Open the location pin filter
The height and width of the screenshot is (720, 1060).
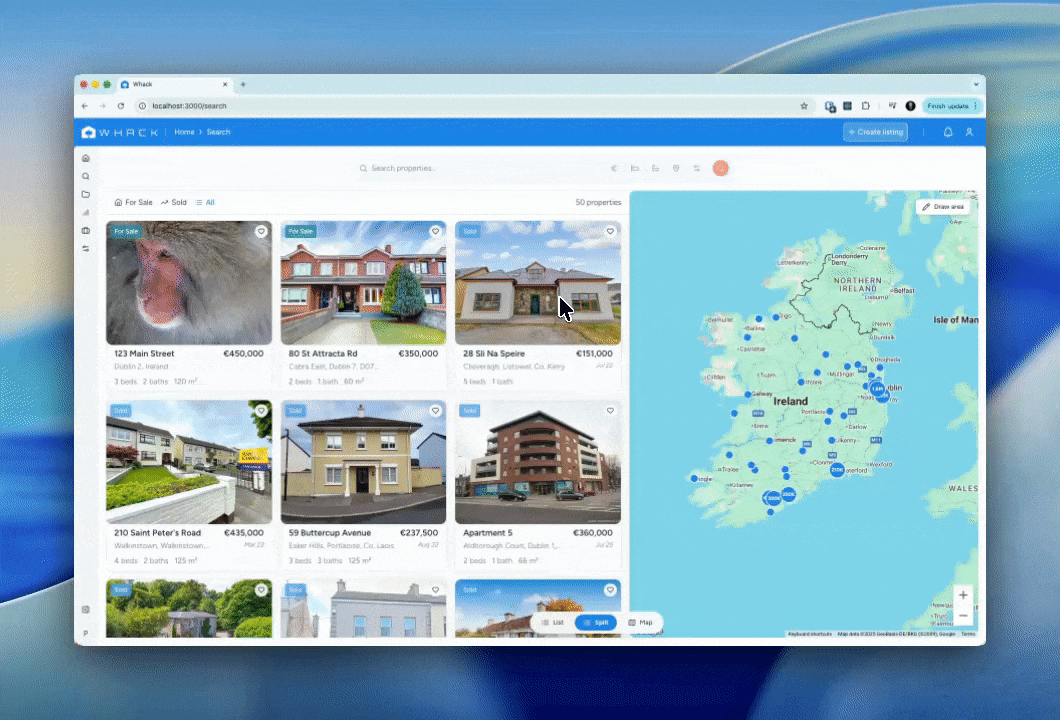point(676,168)
